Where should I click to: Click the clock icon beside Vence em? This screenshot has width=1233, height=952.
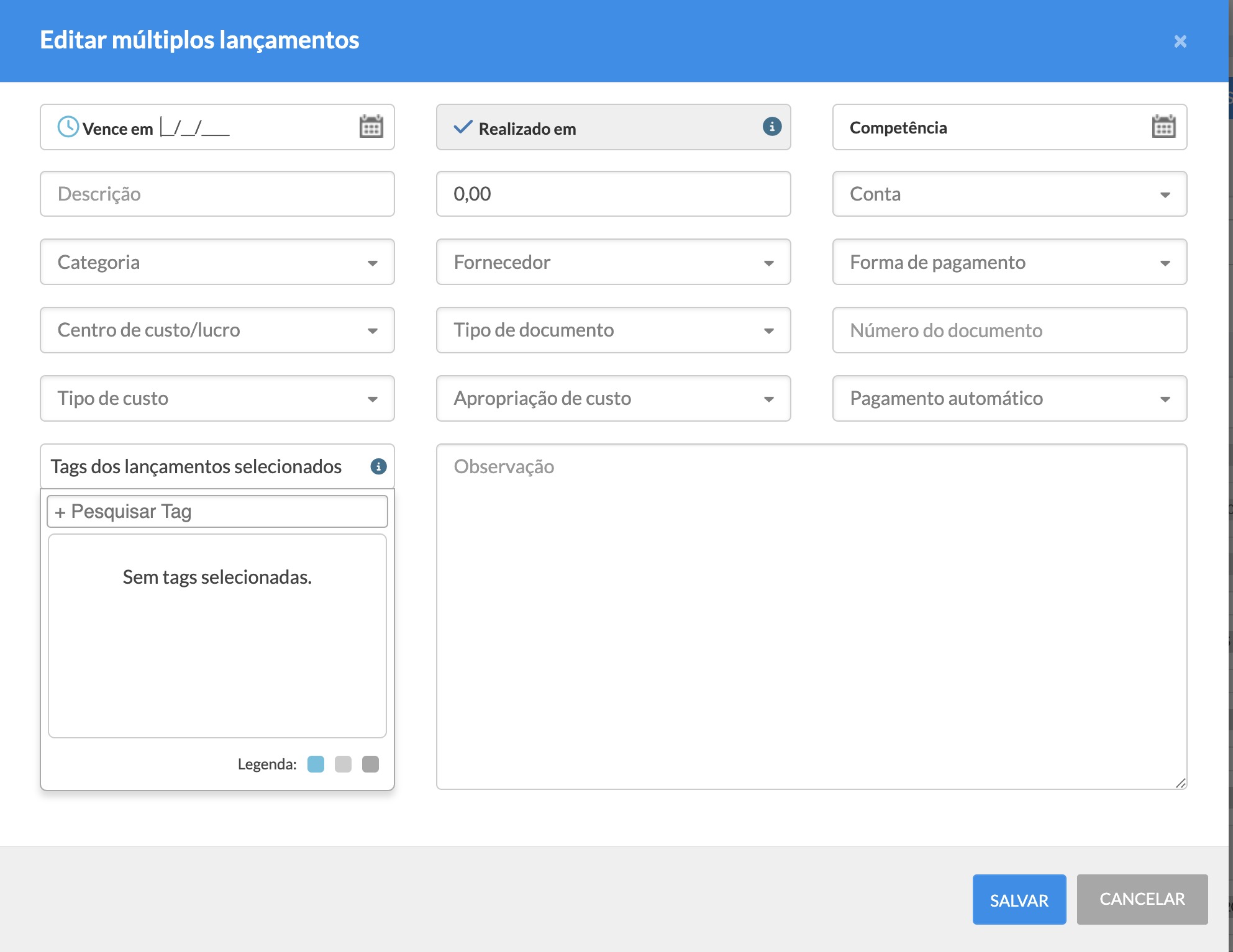click(68, 127)
